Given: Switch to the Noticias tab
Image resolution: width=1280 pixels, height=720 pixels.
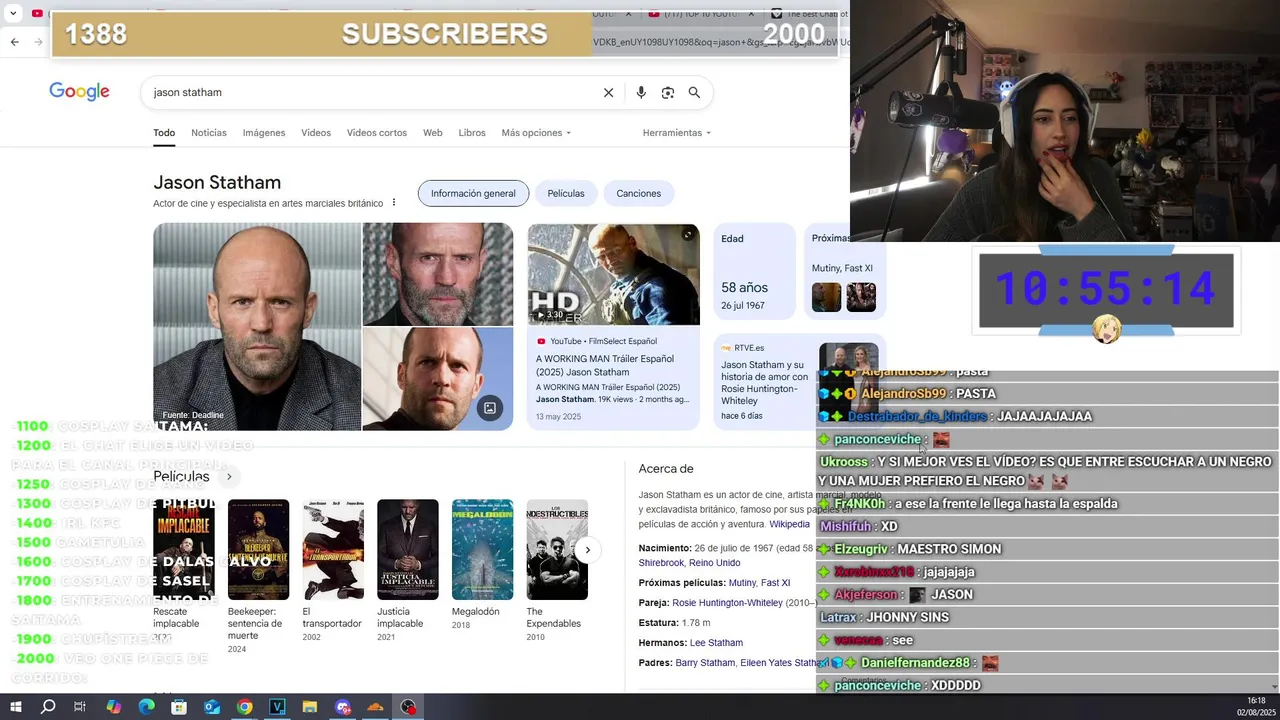Looking at the screenshot, I should point(209,133).
